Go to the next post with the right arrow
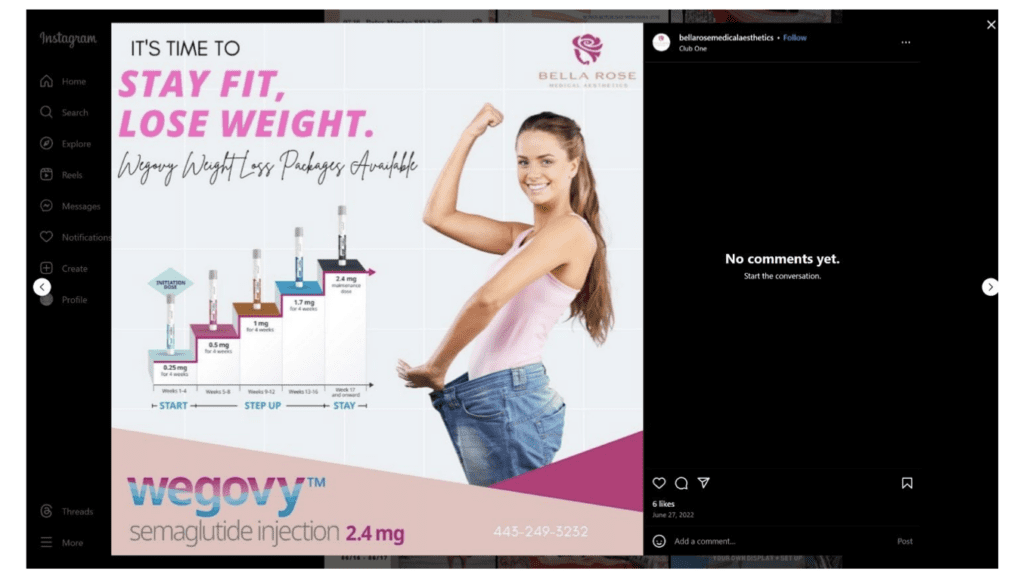Image resolution: width=1024 pixels, height=578 pixels. [x=990, y=287]
